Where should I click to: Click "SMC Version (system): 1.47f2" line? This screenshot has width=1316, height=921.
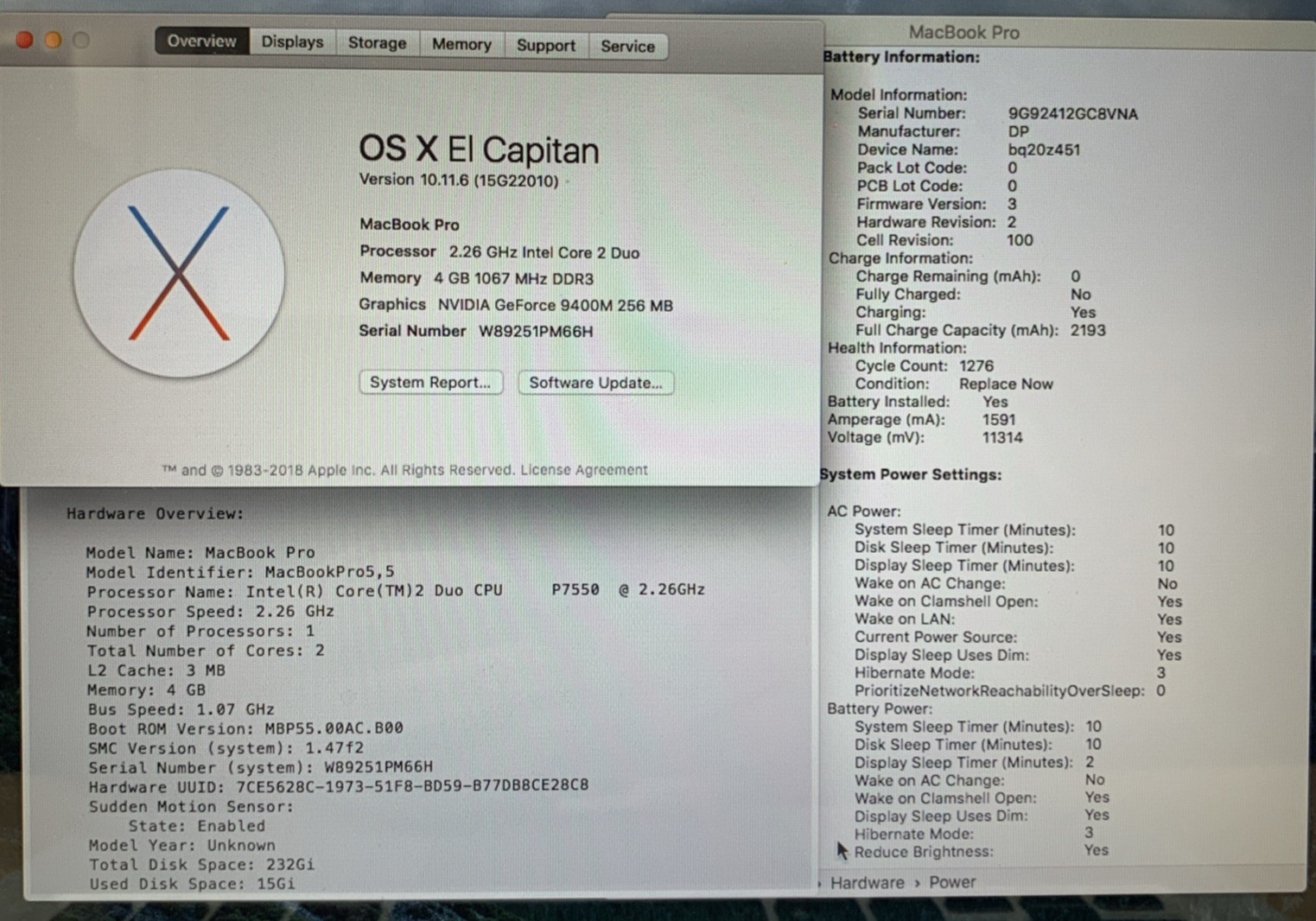pyautogui.click(x=226, y=748)
